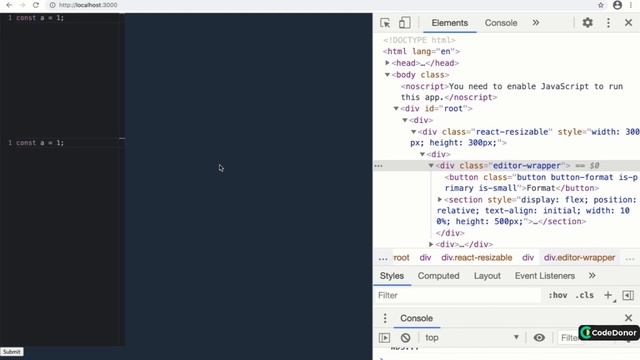Open the Layout pane tab
The height and width of the screenshot is (360, 640).
487,276
